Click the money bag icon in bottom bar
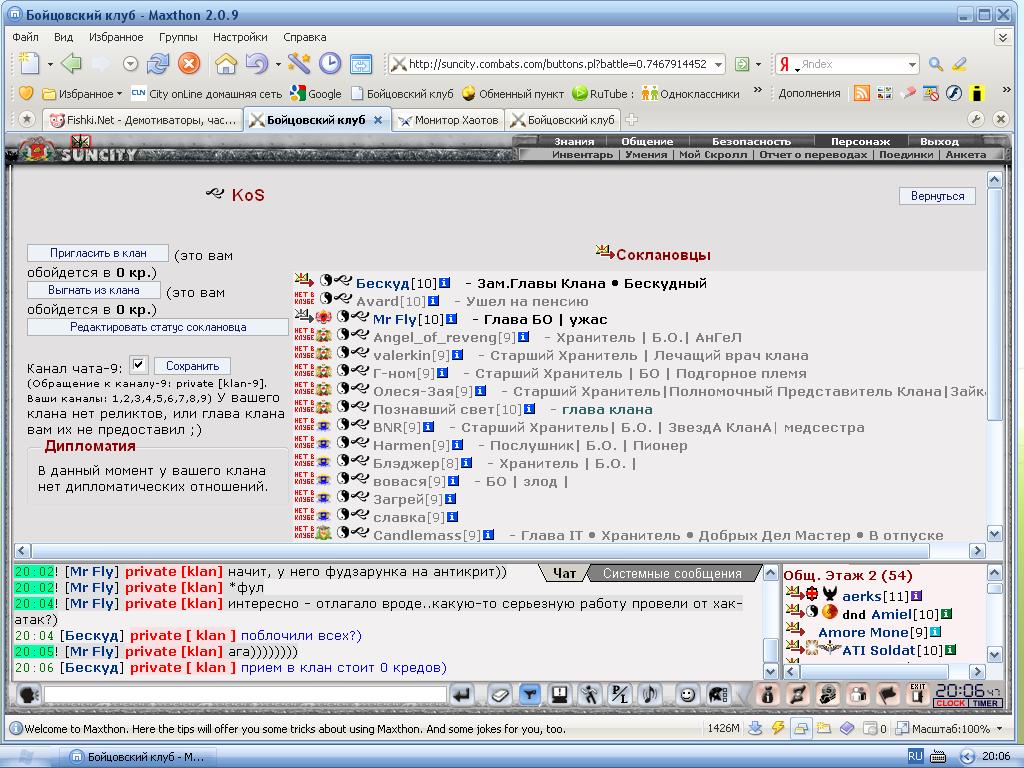The height and width of the screenshot is (768, 1024). (x=768, y=694)
